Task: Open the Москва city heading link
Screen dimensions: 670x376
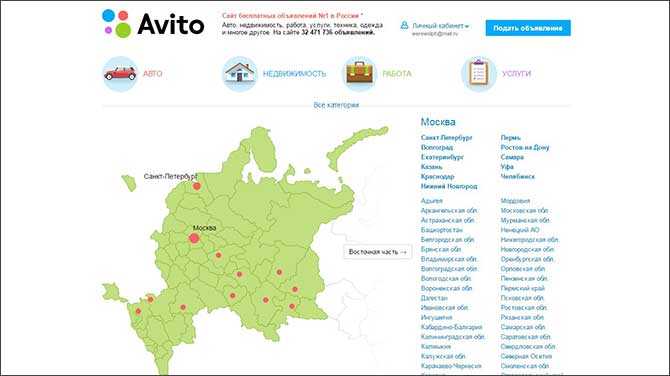Action: (x=438, y=122)
